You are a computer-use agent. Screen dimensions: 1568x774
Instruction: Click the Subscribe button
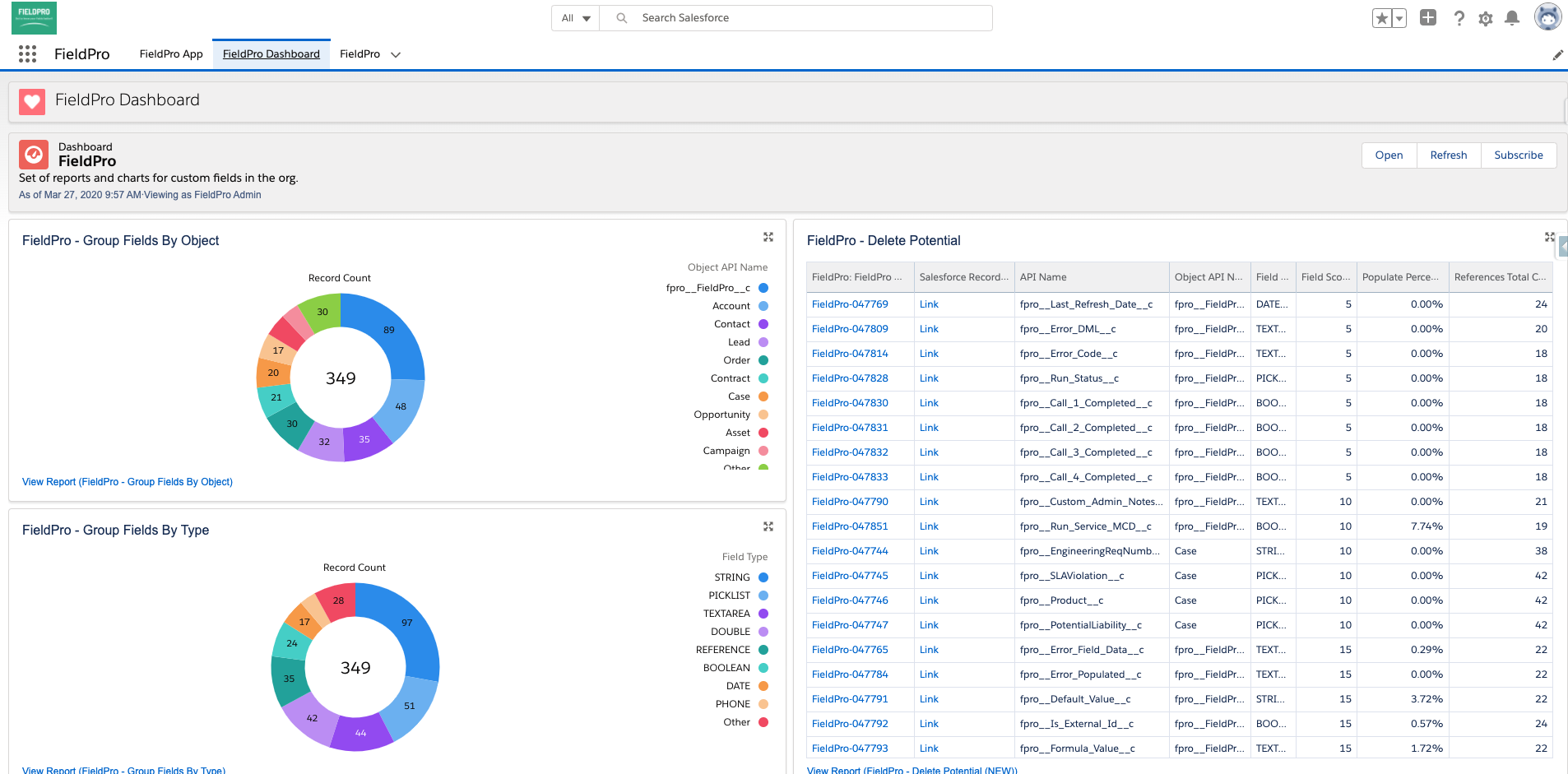click(1519, 155)
